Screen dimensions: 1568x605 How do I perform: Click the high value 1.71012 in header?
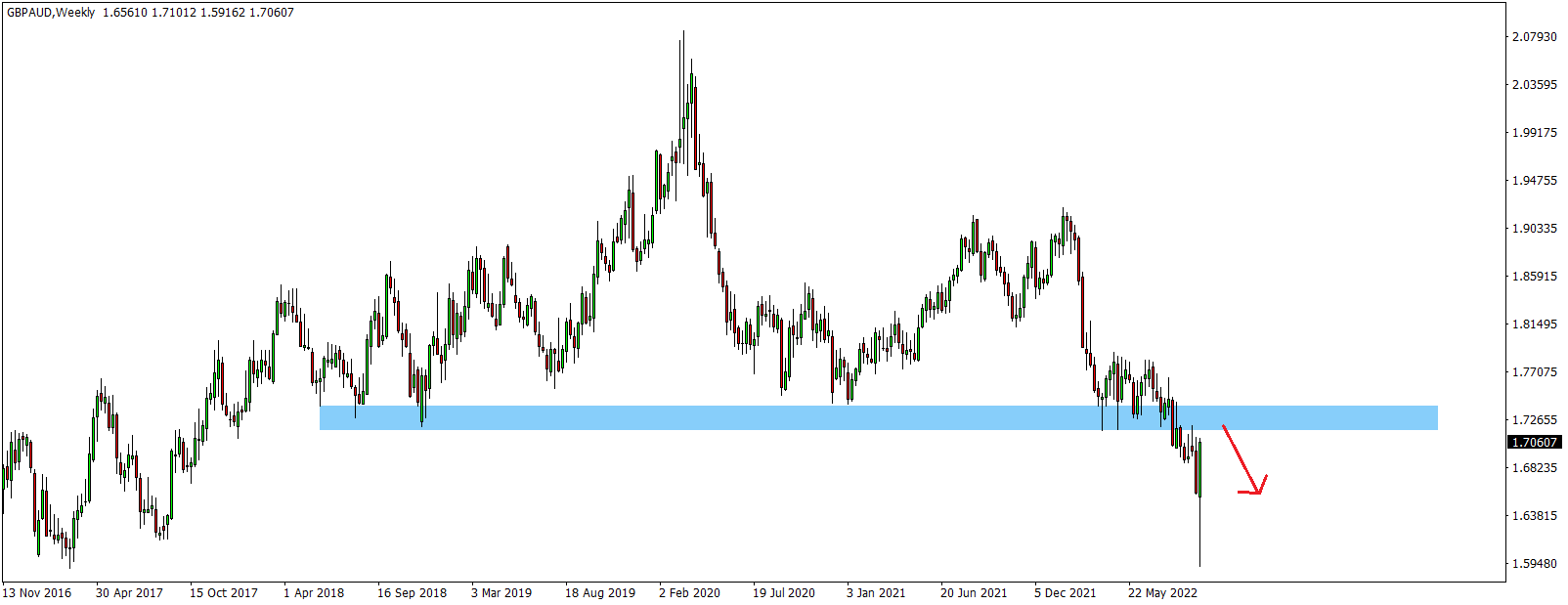tap(173, 13)
